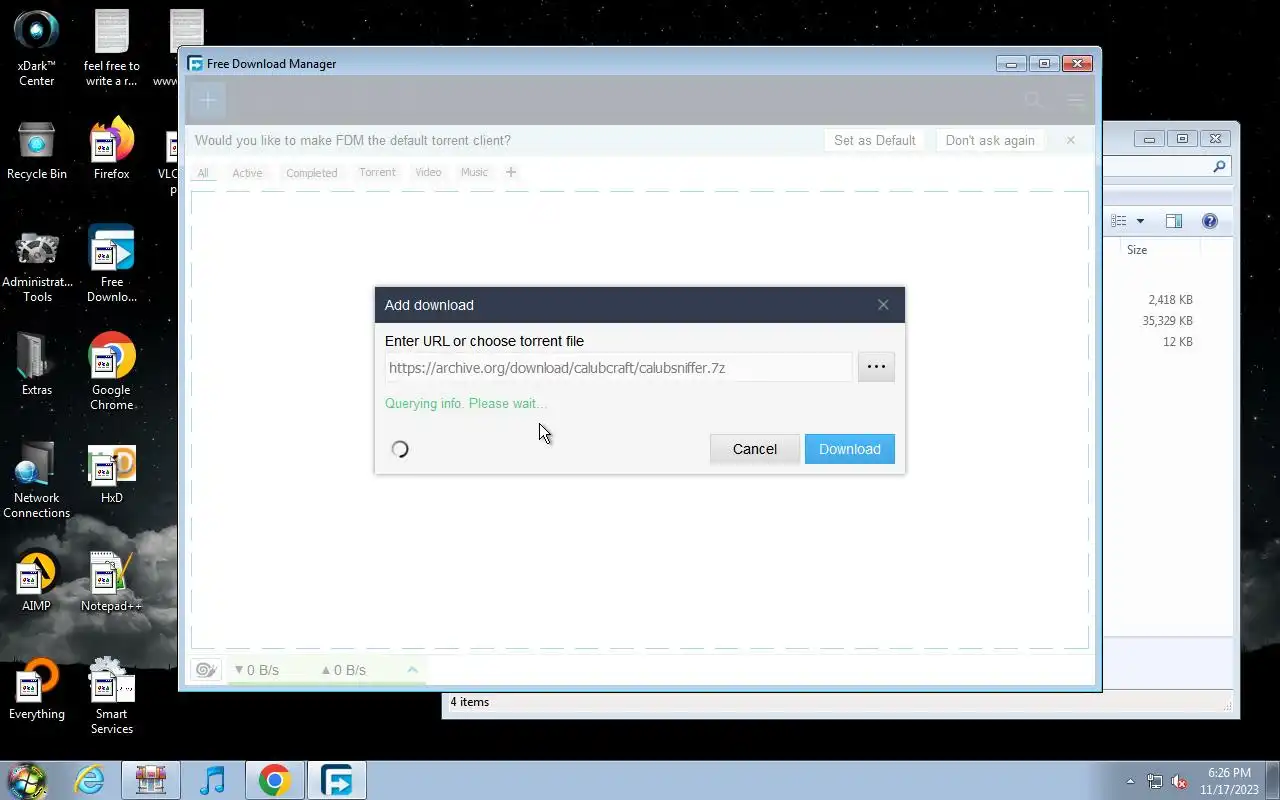Viewport: 1280px width, 800px height.
Task: Open Network Connections desktop icon
Action: (x=37, y=480)
